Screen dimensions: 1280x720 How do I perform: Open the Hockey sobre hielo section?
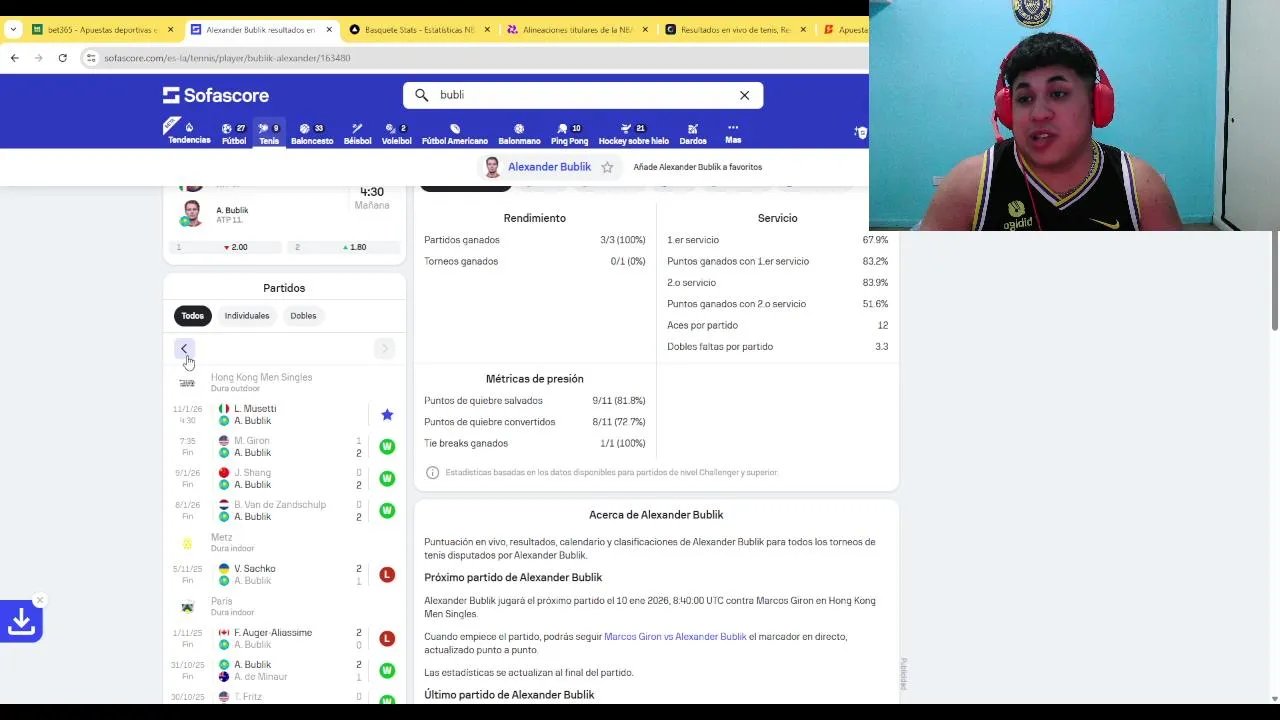point(633,133)
